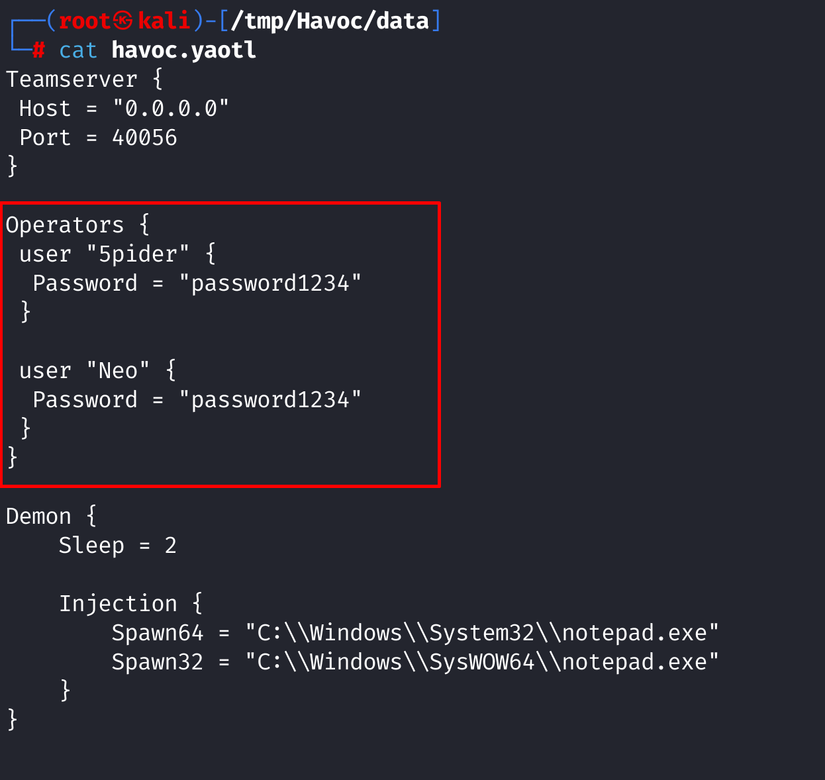
Task: Click the Demon block header
Action: (38, 517)
